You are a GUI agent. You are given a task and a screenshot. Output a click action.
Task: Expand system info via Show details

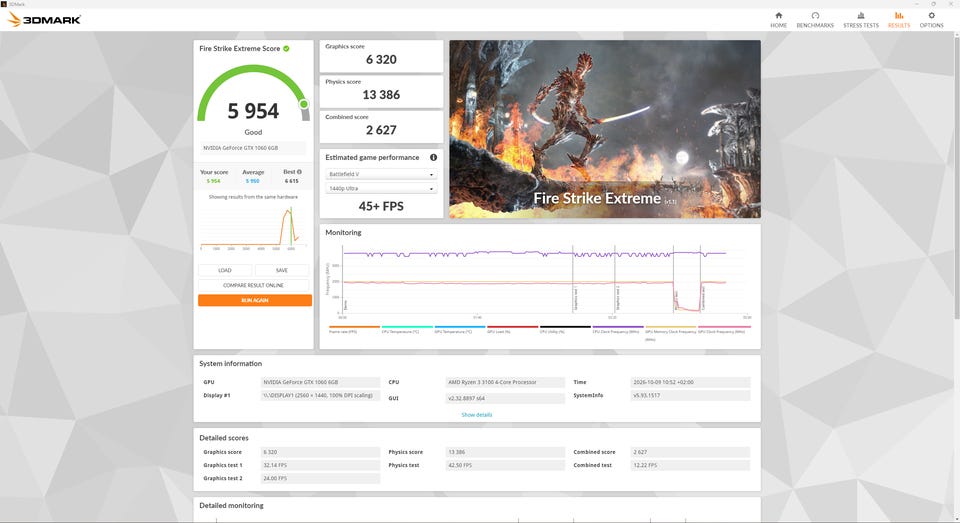[476, 415]
